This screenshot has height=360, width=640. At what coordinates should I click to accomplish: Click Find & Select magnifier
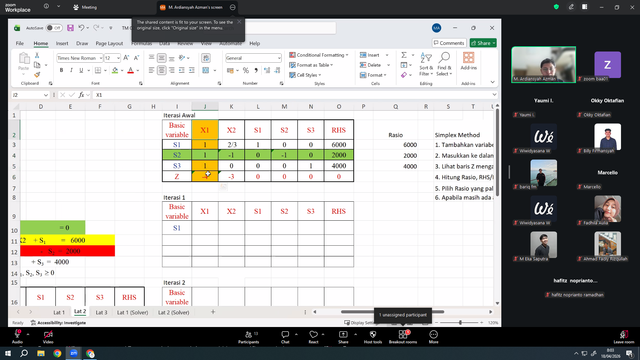click(x=444, y=64)
